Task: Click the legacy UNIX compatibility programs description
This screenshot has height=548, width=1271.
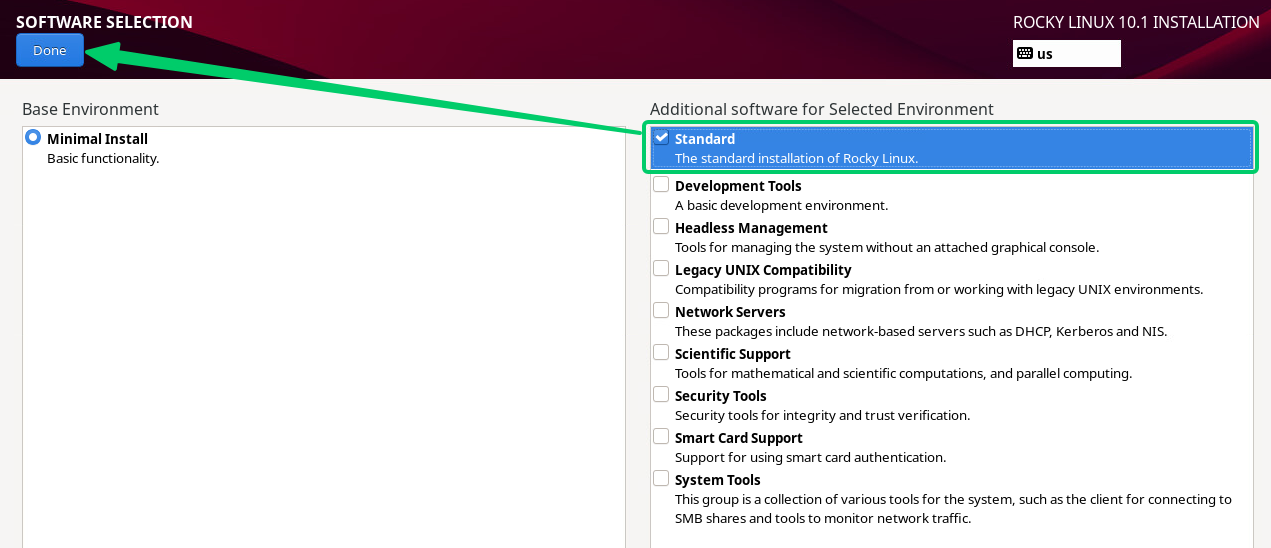Action: 939,289
